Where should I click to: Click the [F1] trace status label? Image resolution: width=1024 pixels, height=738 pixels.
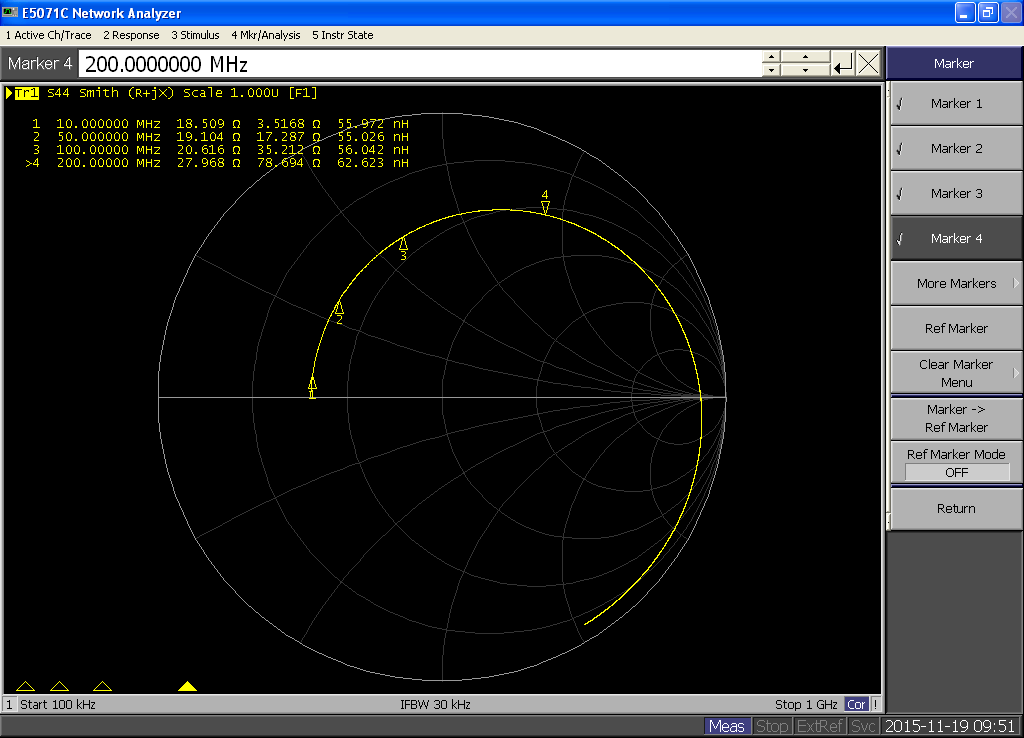pos(303,93)
